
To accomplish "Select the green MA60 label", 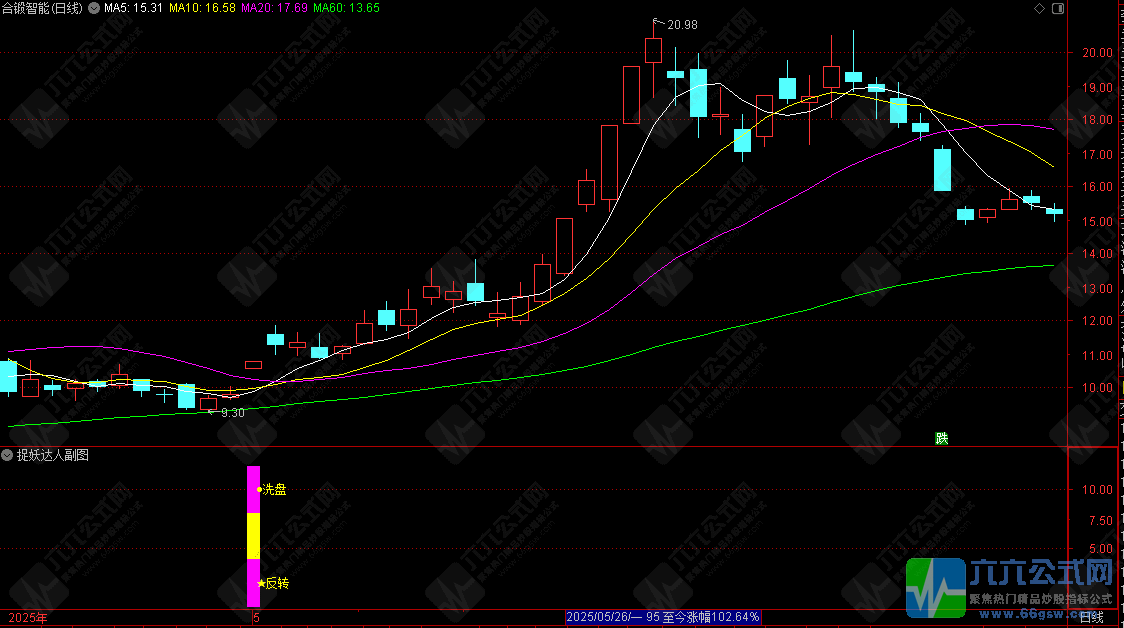I will (x=347, y=8).
